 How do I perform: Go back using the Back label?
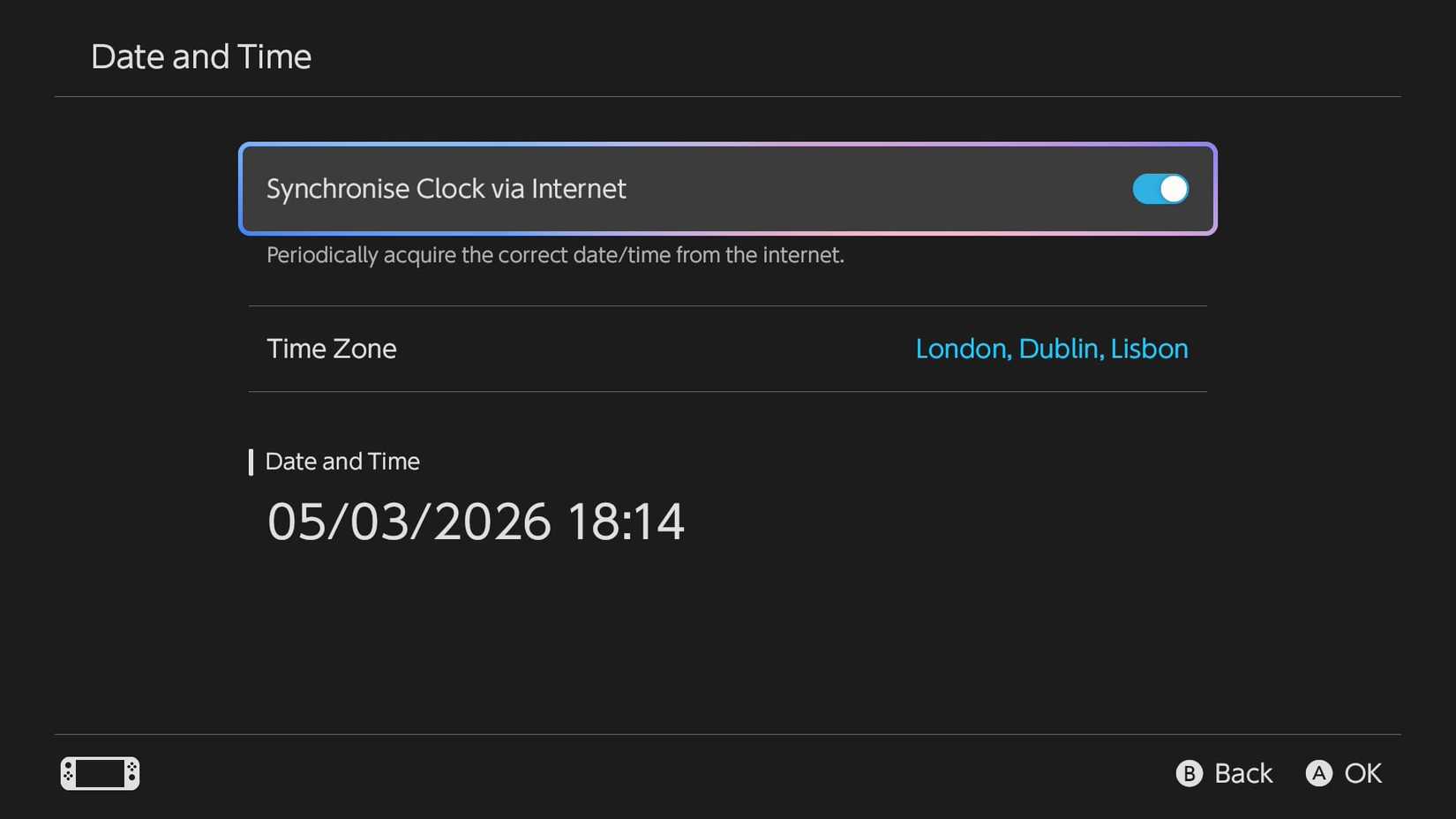coord(1242,773)
